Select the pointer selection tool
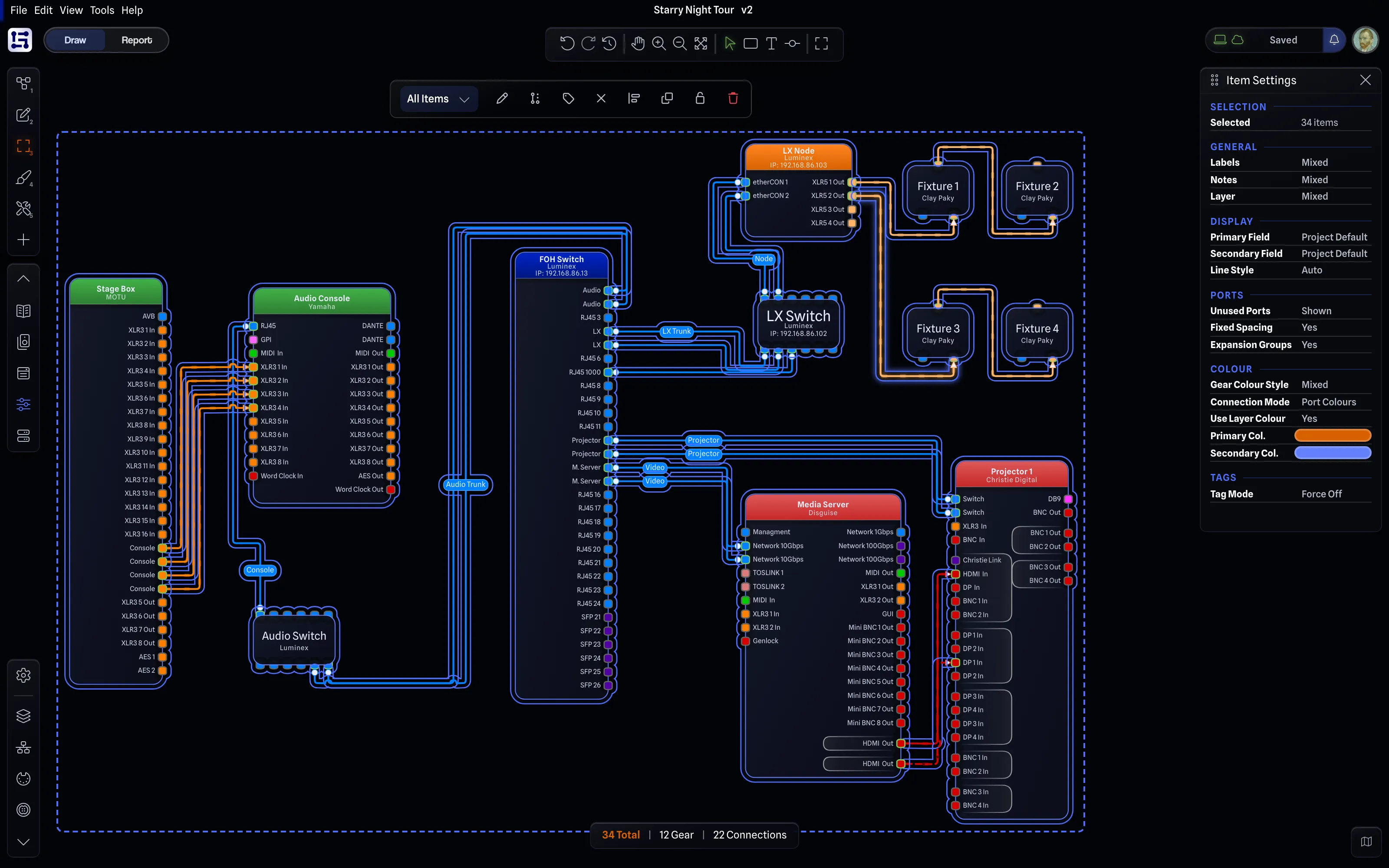 pyautogui.click(x=730, y=43)
